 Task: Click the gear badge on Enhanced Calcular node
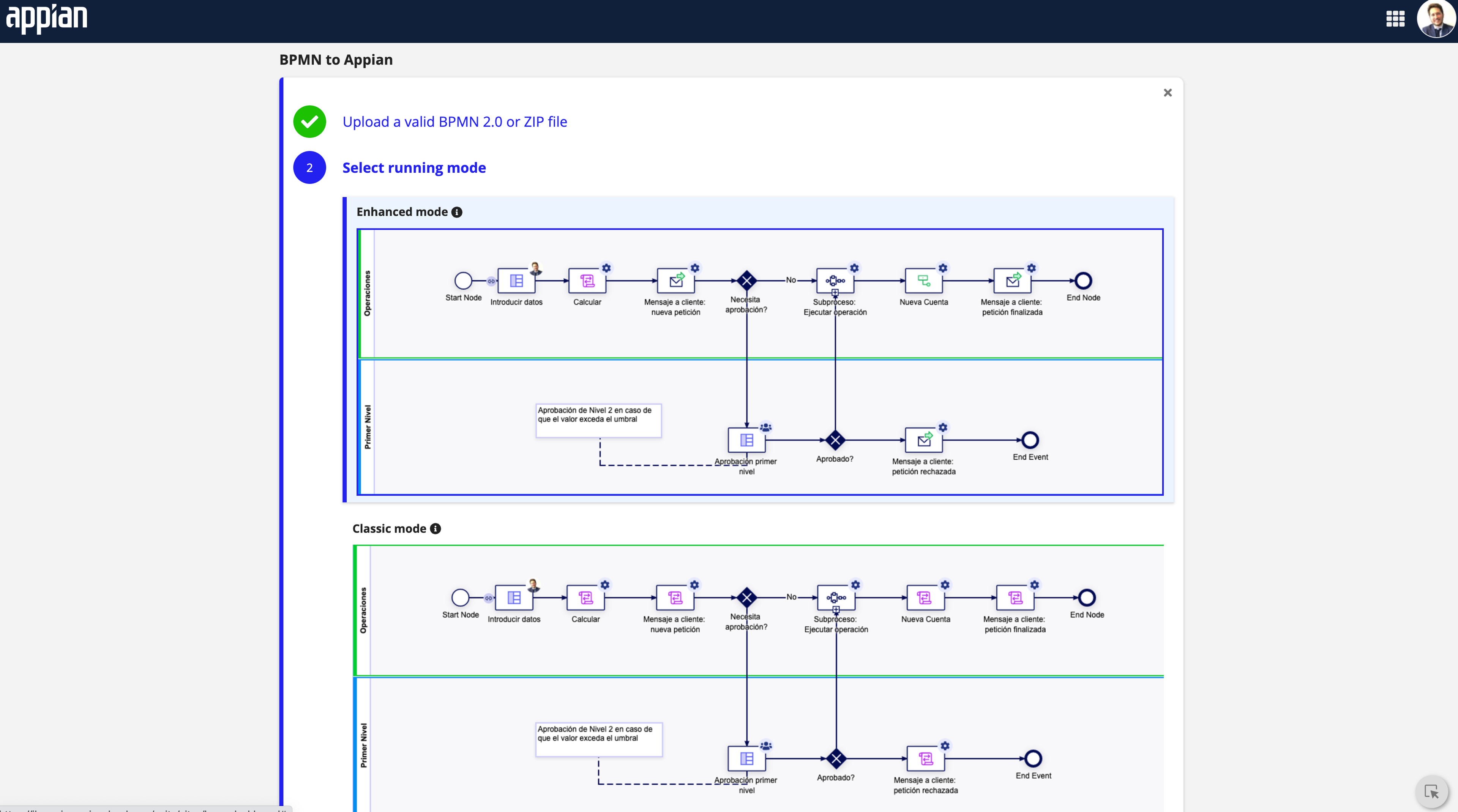coord(606,268)
